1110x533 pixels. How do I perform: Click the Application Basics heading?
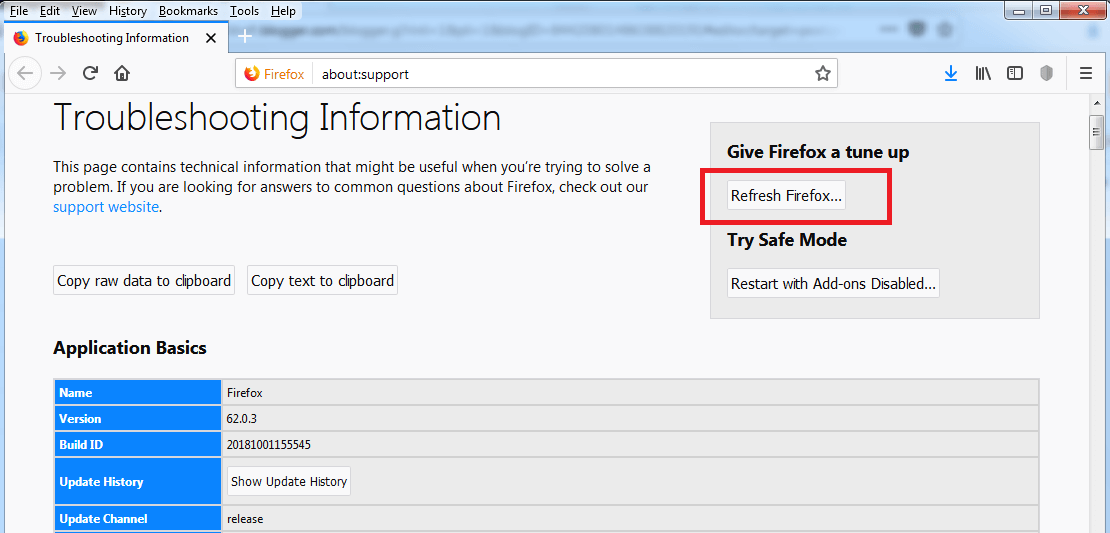pos(130,348)
